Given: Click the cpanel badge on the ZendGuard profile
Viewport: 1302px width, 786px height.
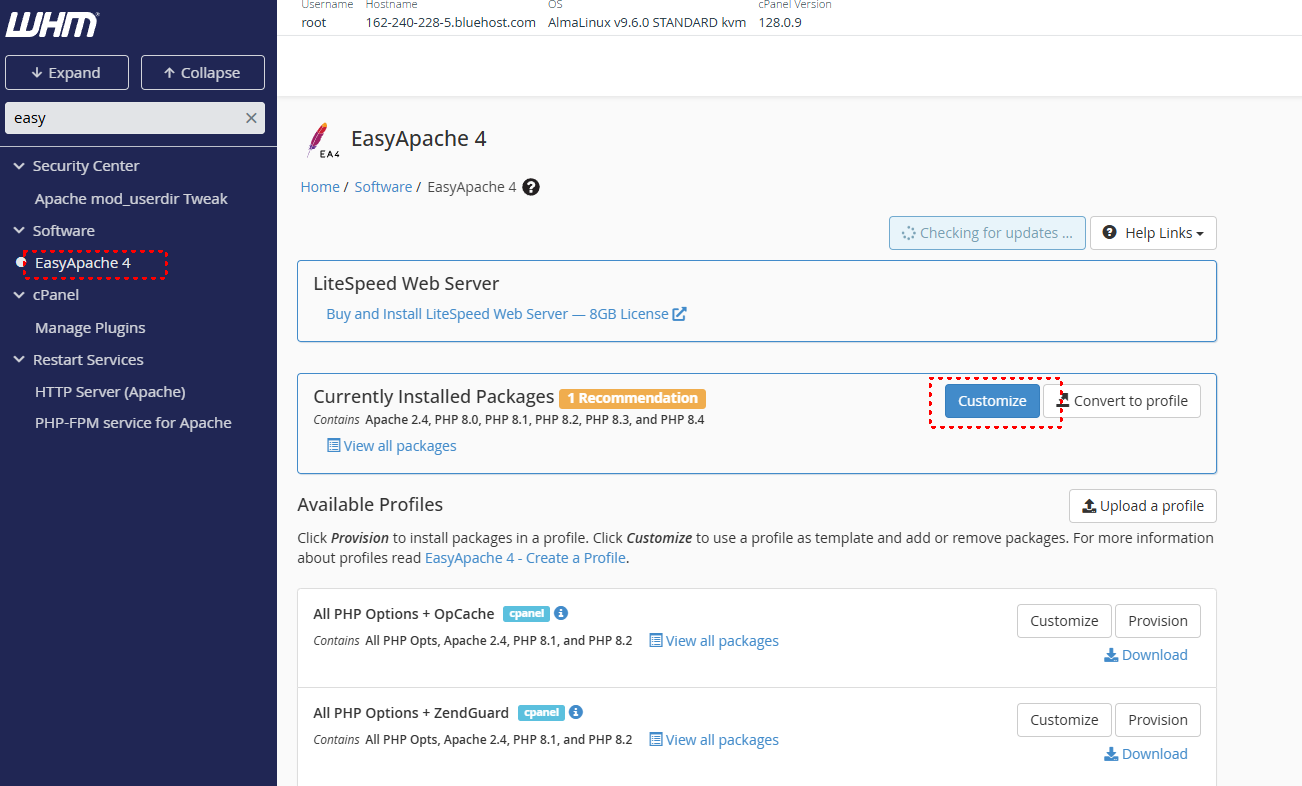Looking at the screenshot, I should point(541,713).
